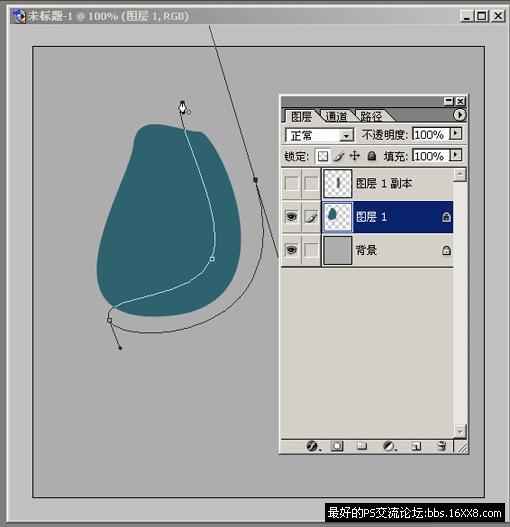Open the layers palette flyout menu
This screenshot has width=510, height=527.
(x=459, y=115)
